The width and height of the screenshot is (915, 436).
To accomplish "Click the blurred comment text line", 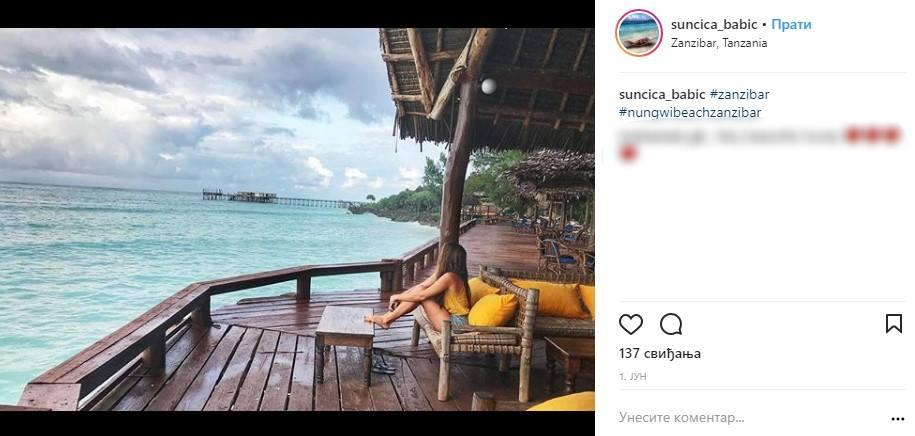I will pos(730,134).
